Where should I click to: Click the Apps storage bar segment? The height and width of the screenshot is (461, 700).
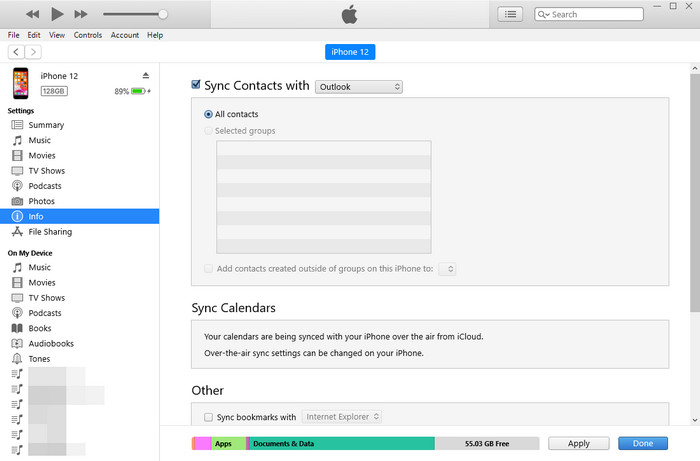[x=228, y=444]
